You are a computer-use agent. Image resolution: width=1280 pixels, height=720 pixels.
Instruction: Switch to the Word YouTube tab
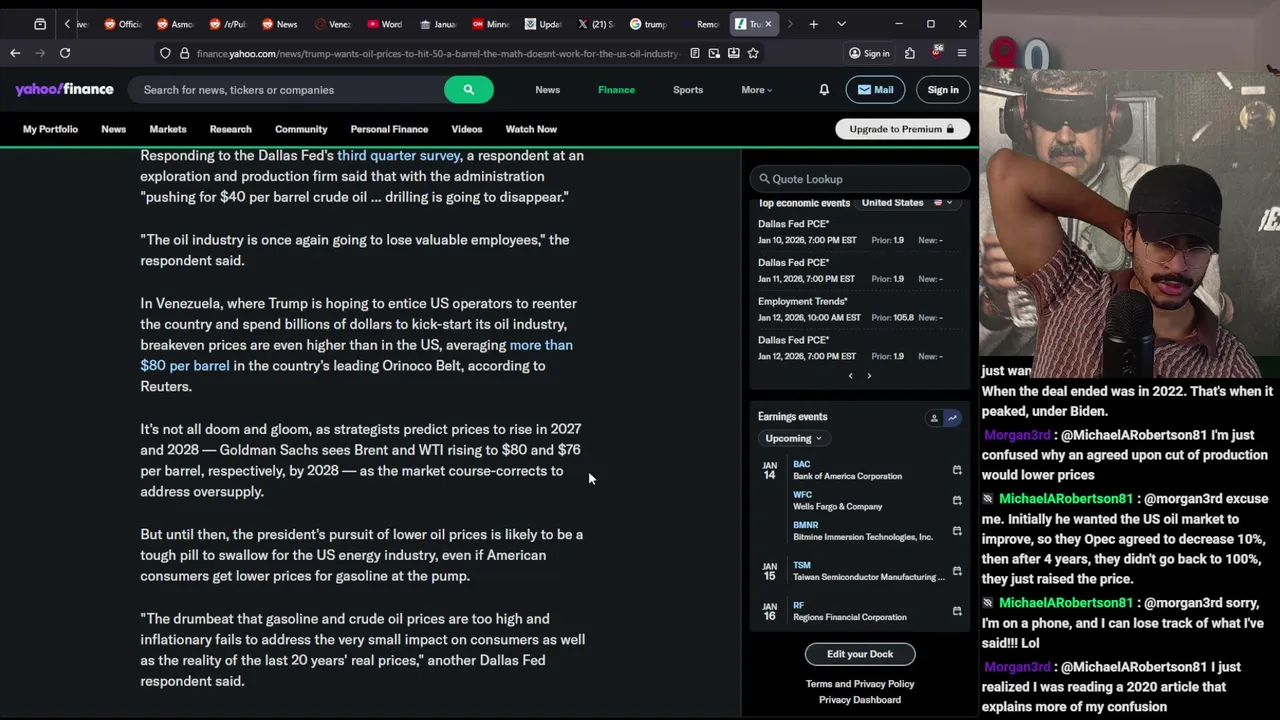pos(385,24)
